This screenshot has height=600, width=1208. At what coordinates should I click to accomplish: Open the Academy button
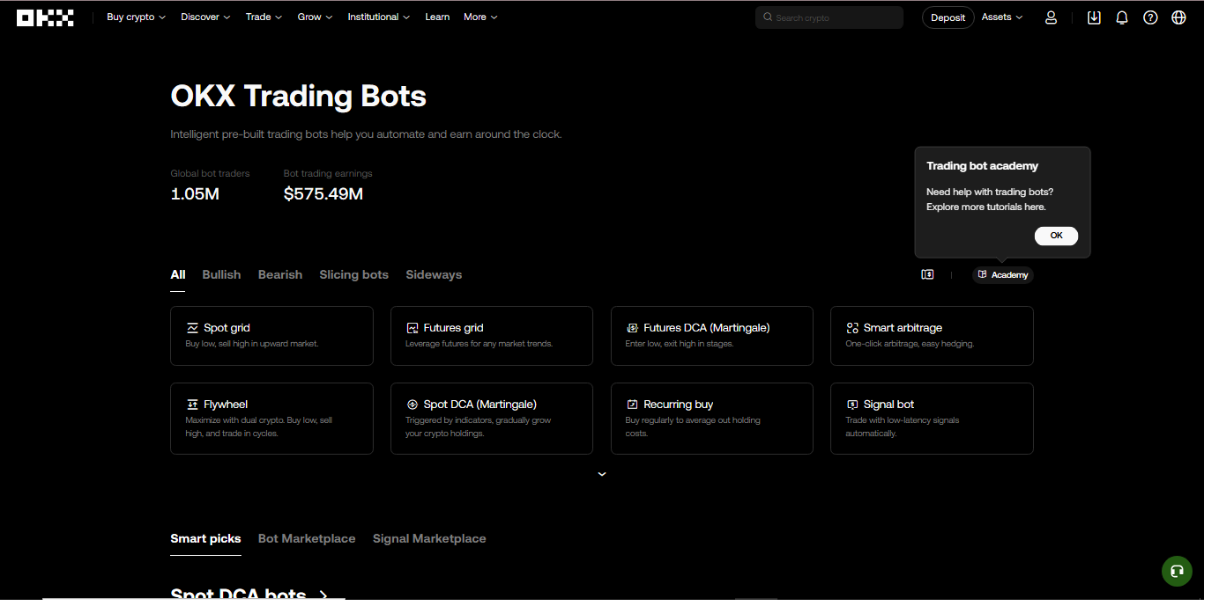tap(1003, 274)
